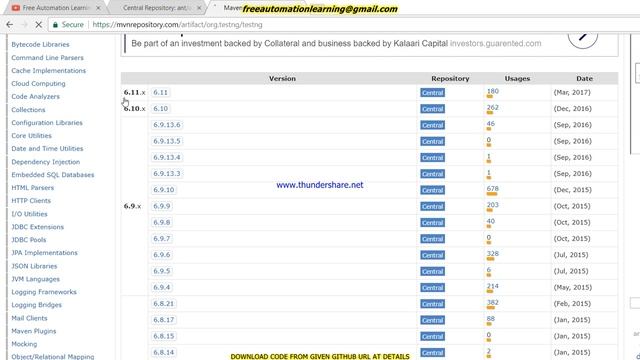This screenshot has width=640, height=360.
Task: Stop page loading with the X button
Action: [38, 24]
